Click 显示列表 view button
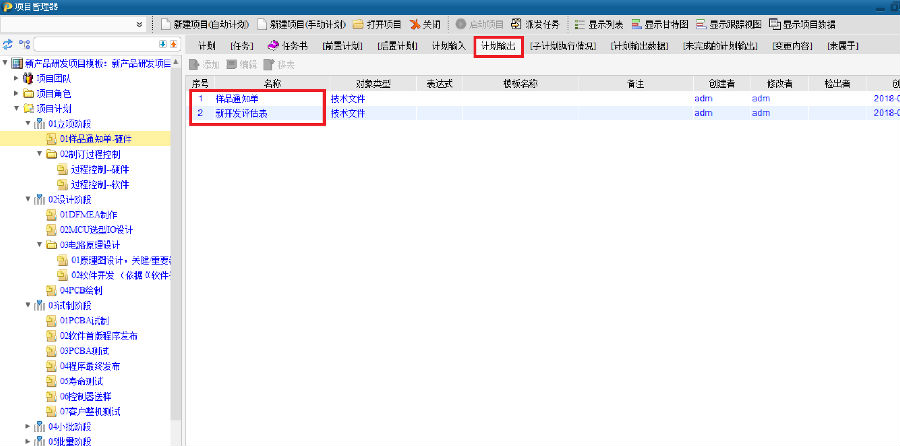 599,25
